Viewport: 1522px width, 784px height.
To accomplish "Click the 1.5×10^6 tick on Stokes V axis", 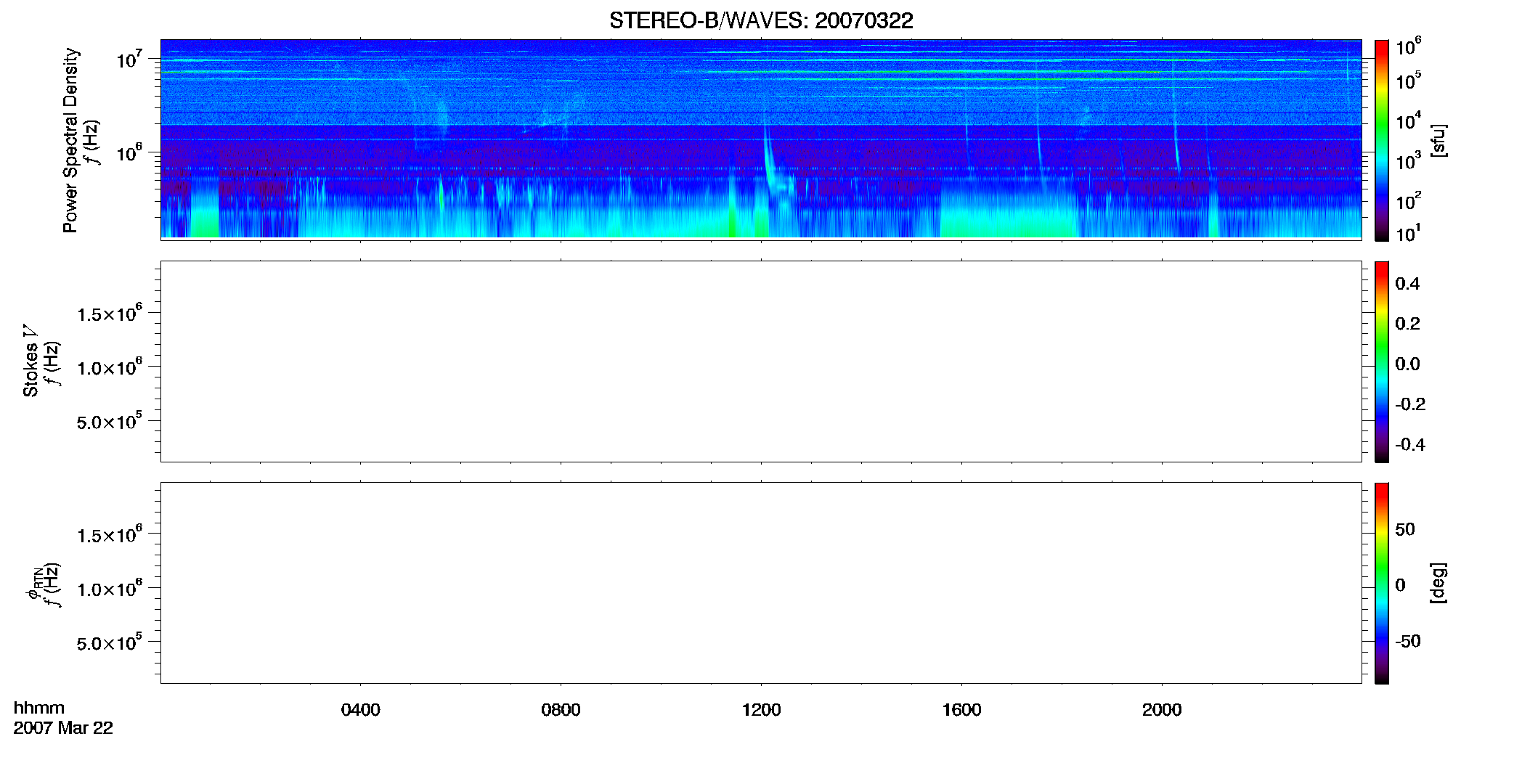I will tap(110, 314).
